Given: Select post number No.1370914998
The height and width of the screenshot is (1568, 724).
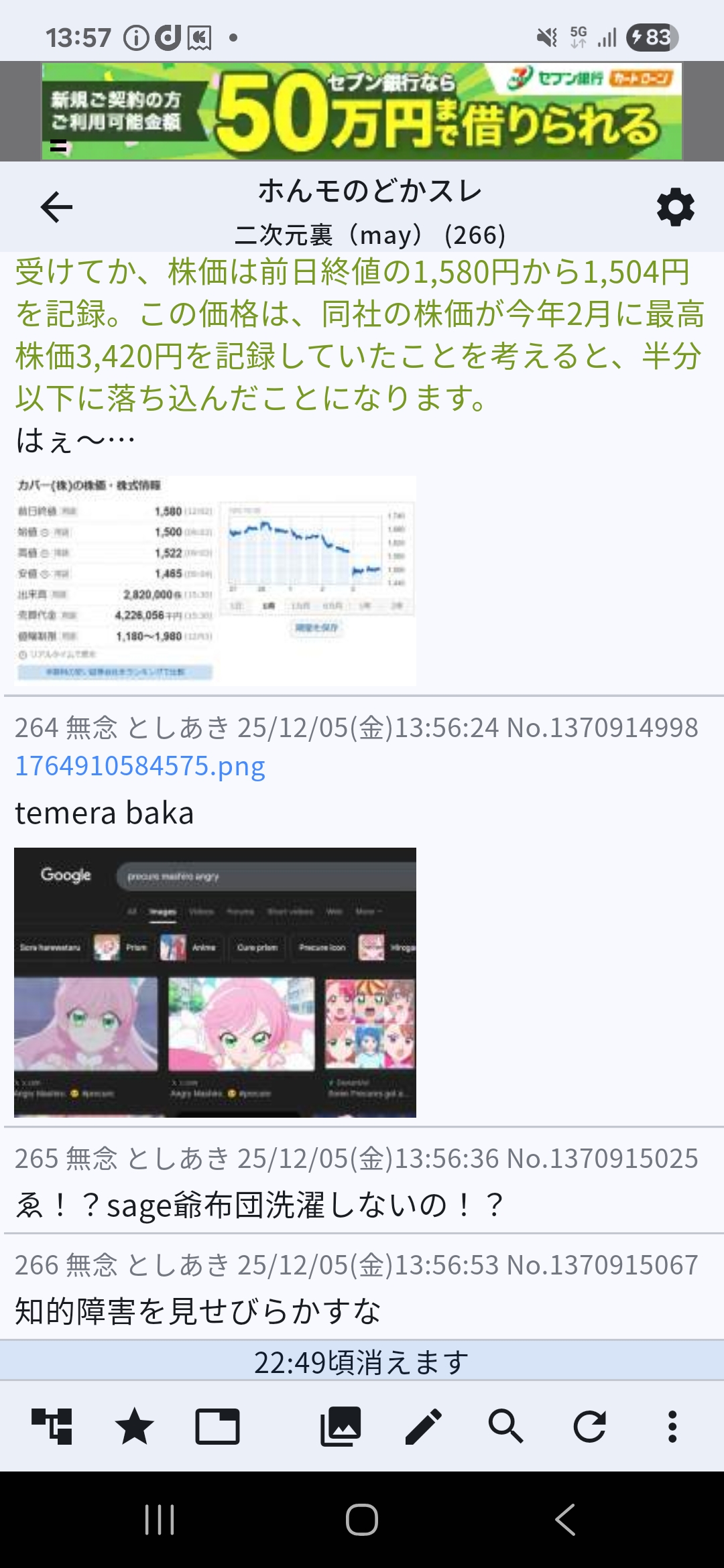Looking at the screenshot, I should (x=603, y=727).
